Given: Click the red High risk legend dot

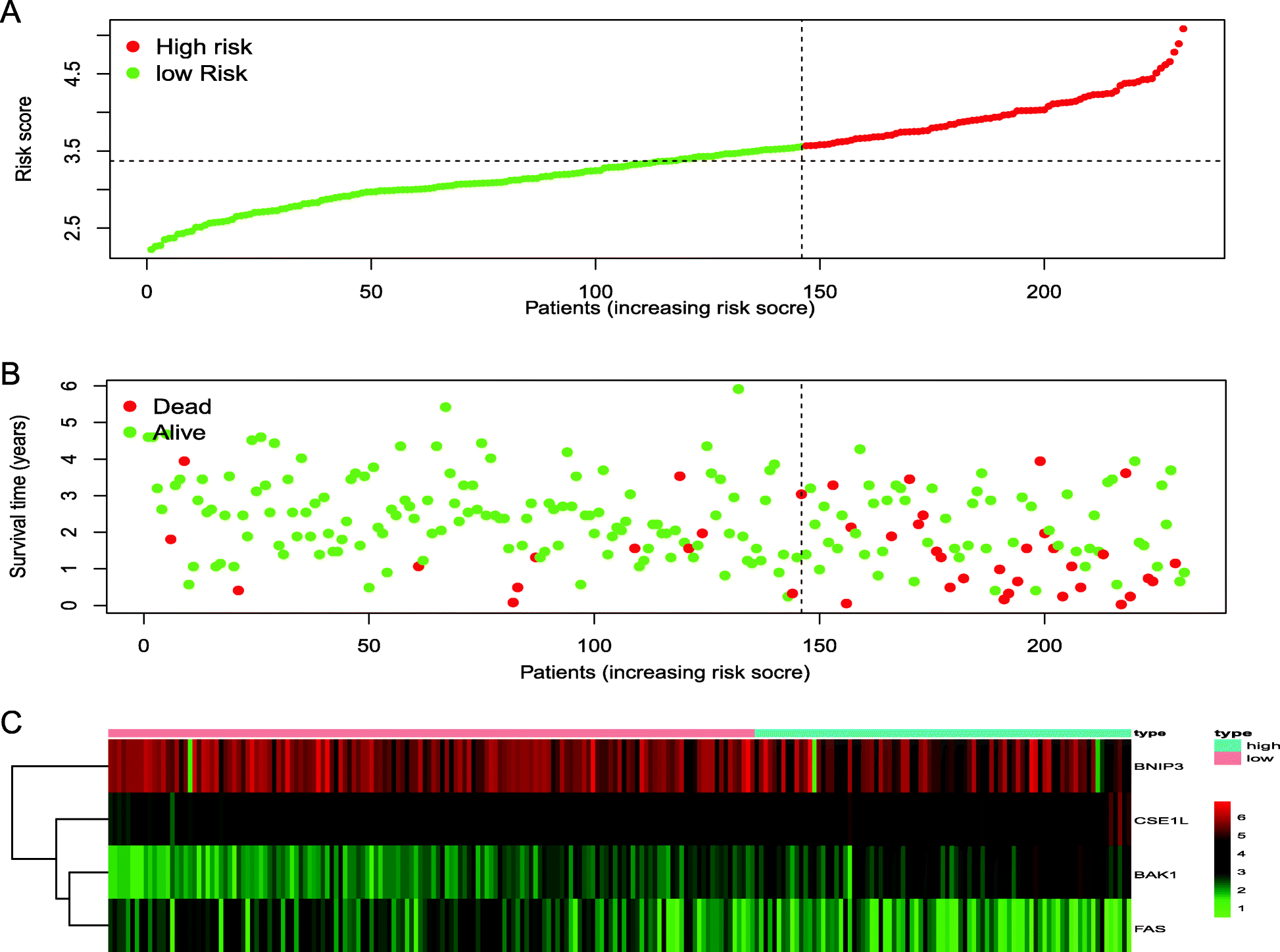Looking at the screenshot, I should pos(133,46).
